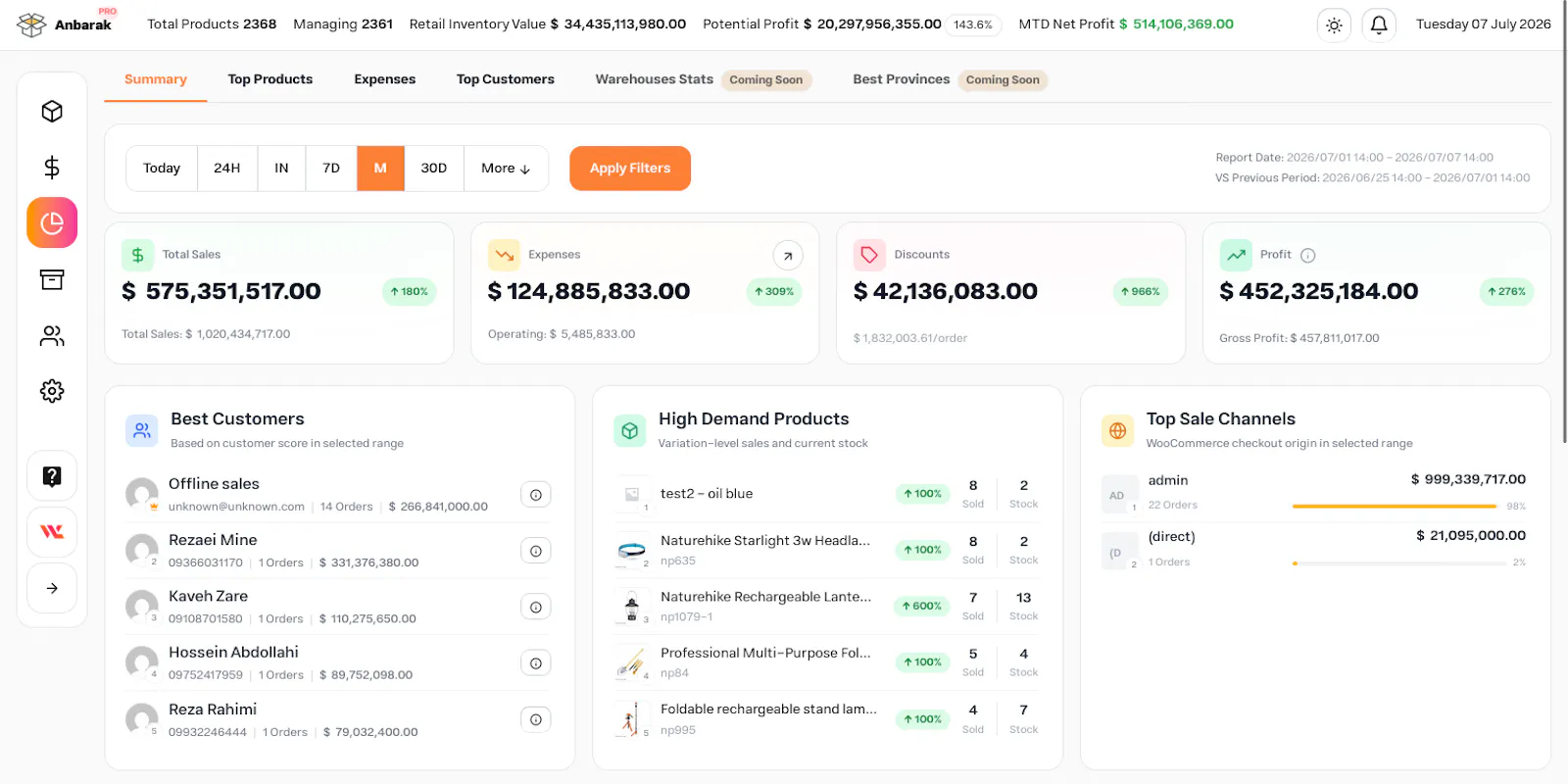This screenshot has height=784, width=1568.
Task: Select the reports pie chart sidebar icon
Action: click(x=52, y=222)
